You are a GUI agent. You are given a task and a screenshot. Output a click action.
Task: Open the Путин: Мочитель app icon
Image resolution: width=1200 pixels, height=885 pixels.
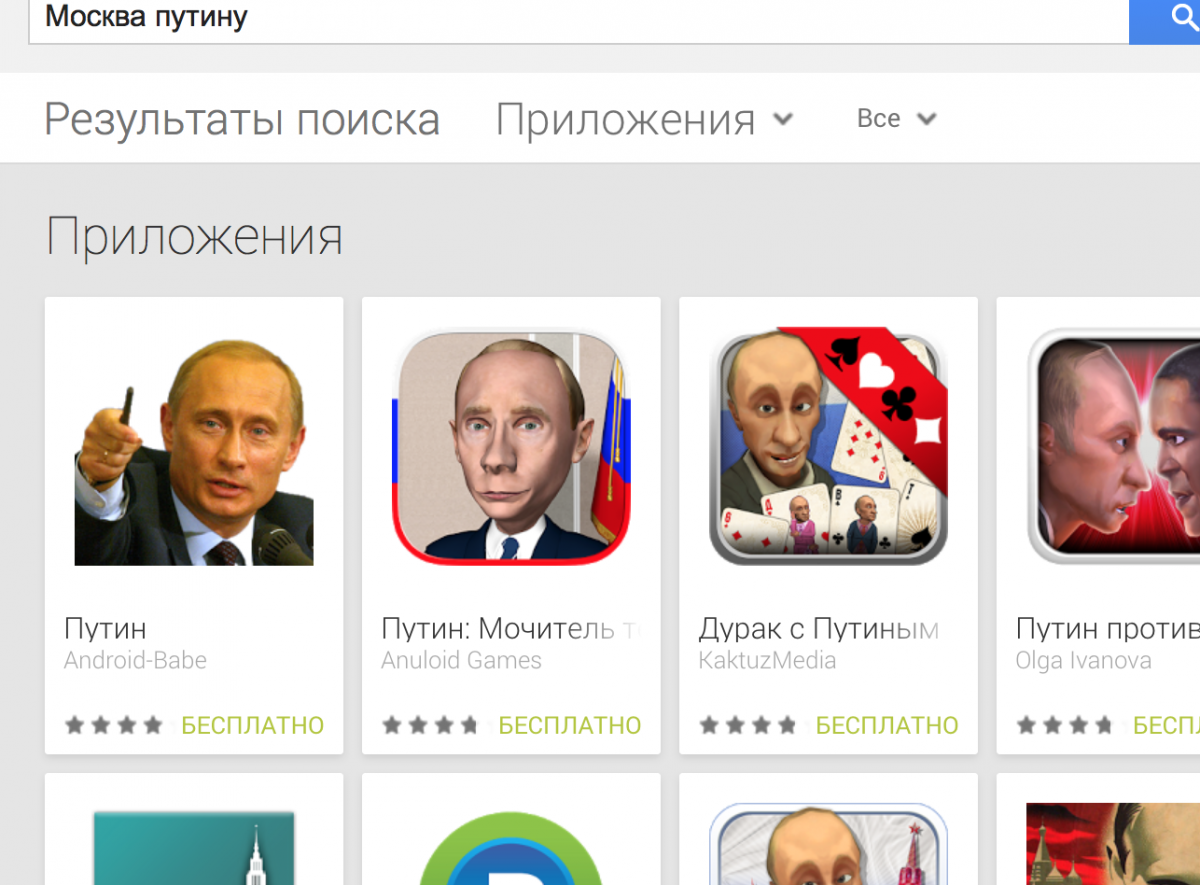coord(511,446)
